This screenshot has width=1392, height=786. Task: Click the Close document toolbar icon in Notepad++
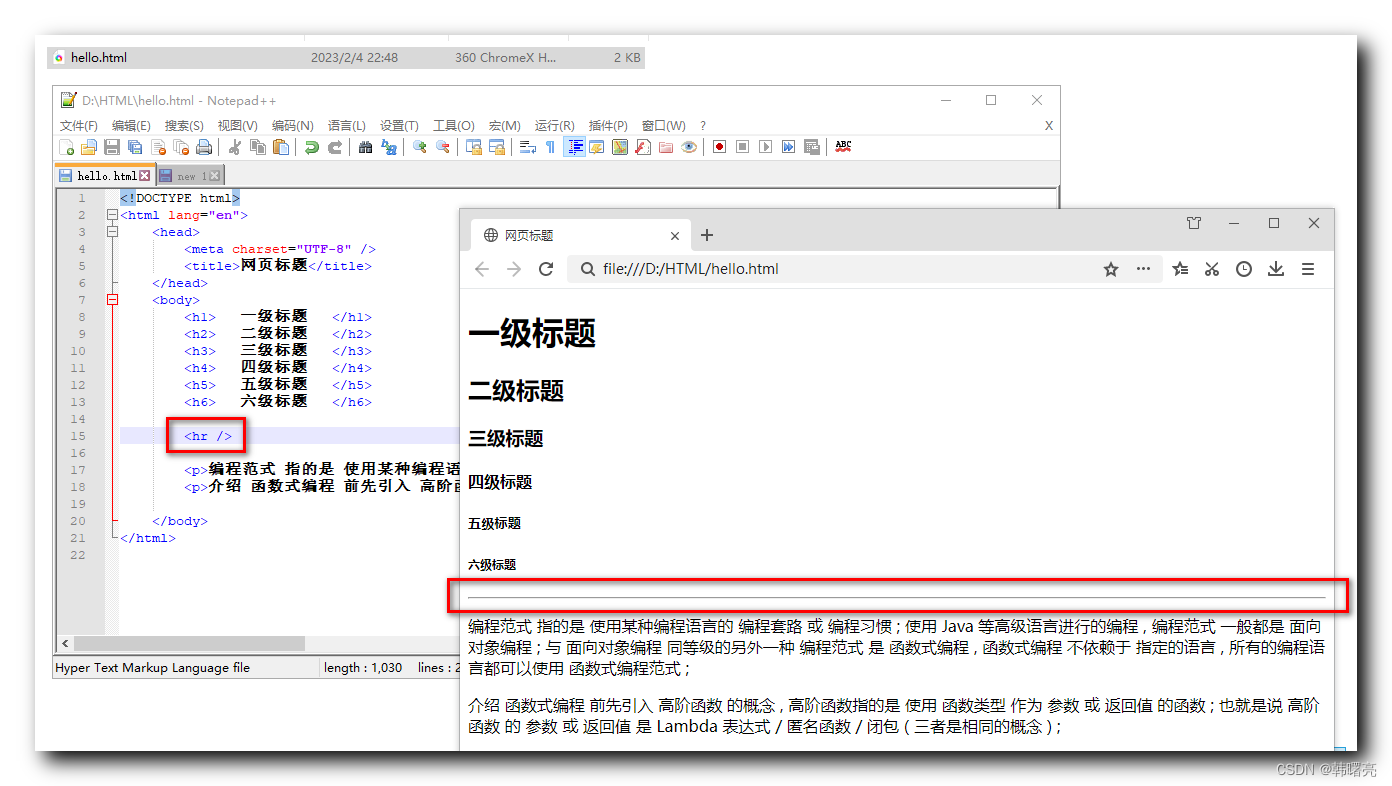(158, 147)
